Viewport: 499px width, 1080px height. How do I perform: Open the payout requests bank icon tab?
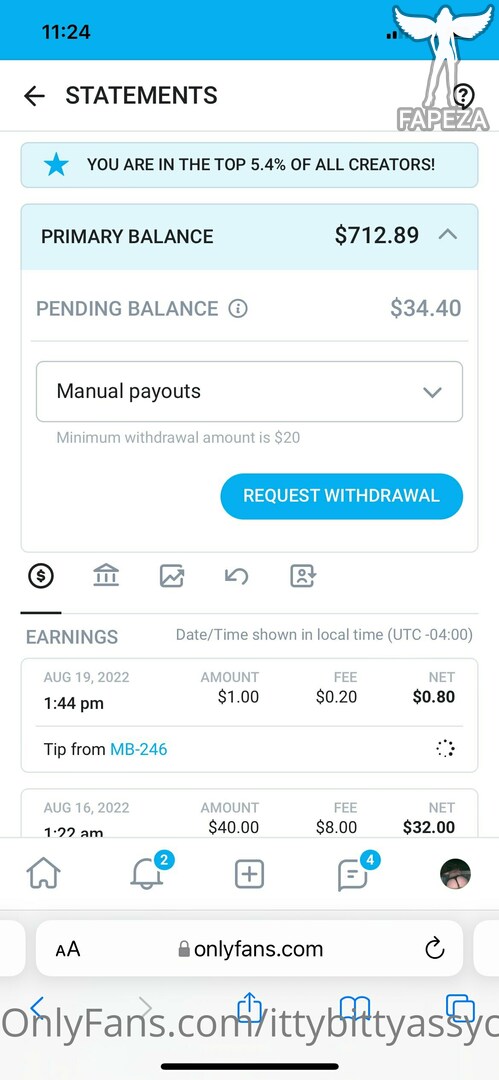(105, 575)
